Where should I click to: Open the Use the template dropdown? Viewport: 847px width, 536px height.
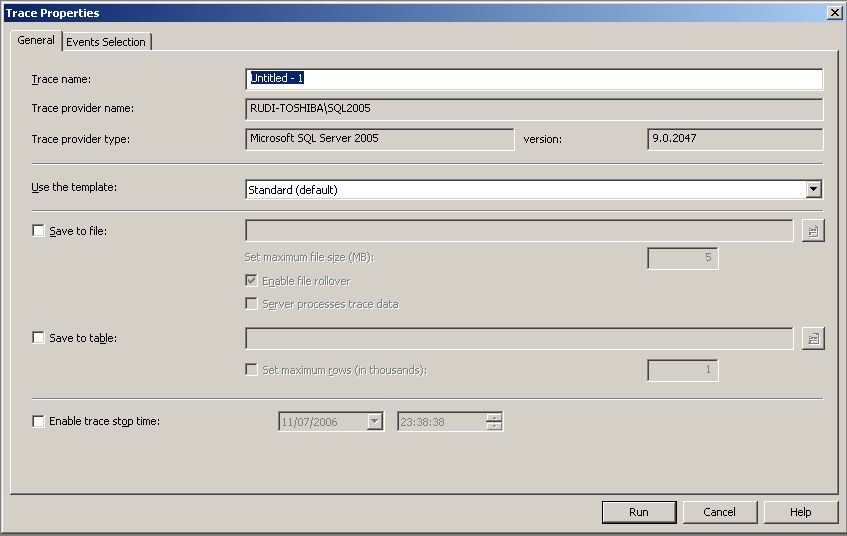(x=813, y=189)
